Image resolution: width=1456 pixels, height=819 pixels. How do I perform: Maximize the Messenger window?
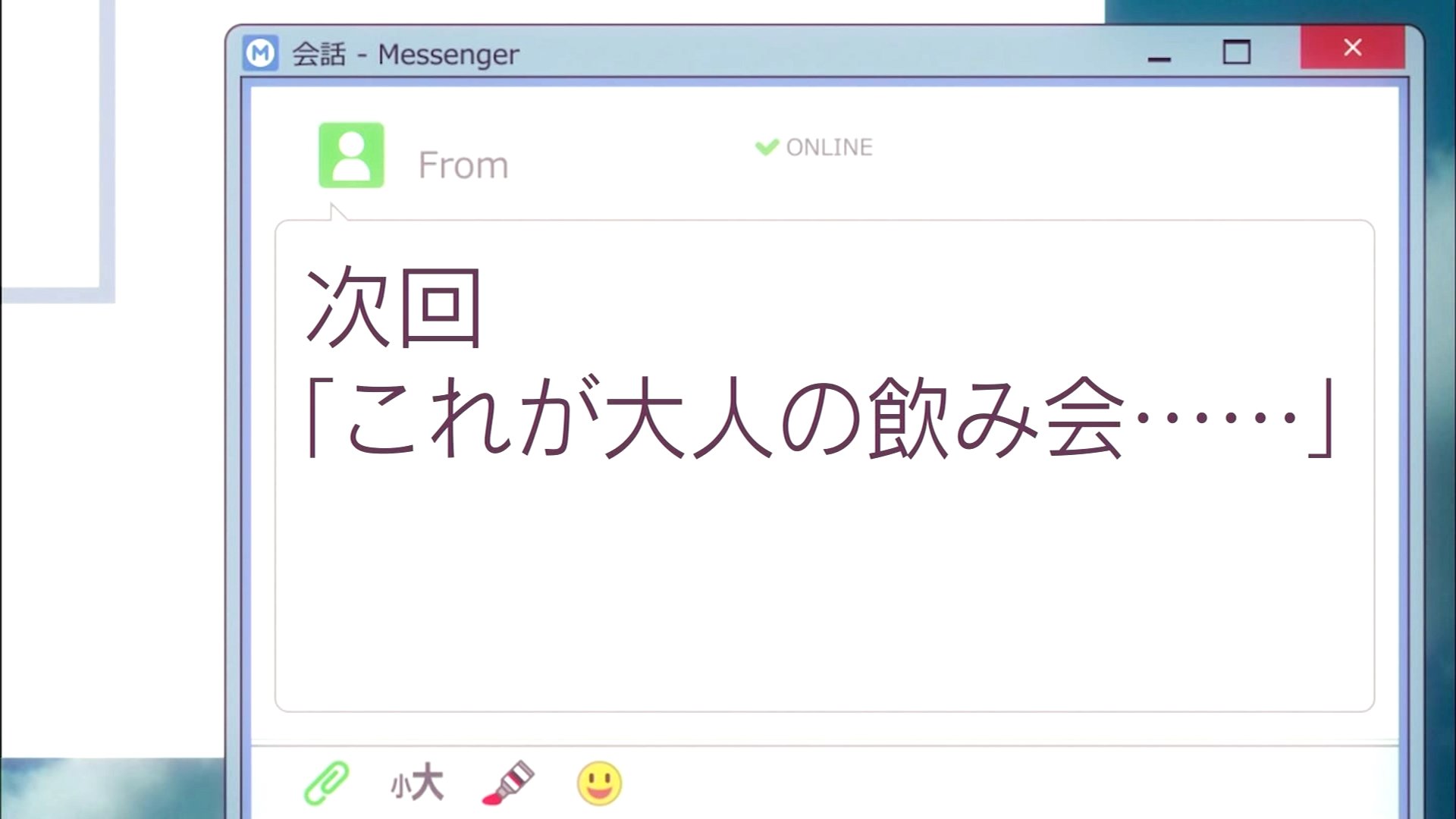tap(1236, 52)
